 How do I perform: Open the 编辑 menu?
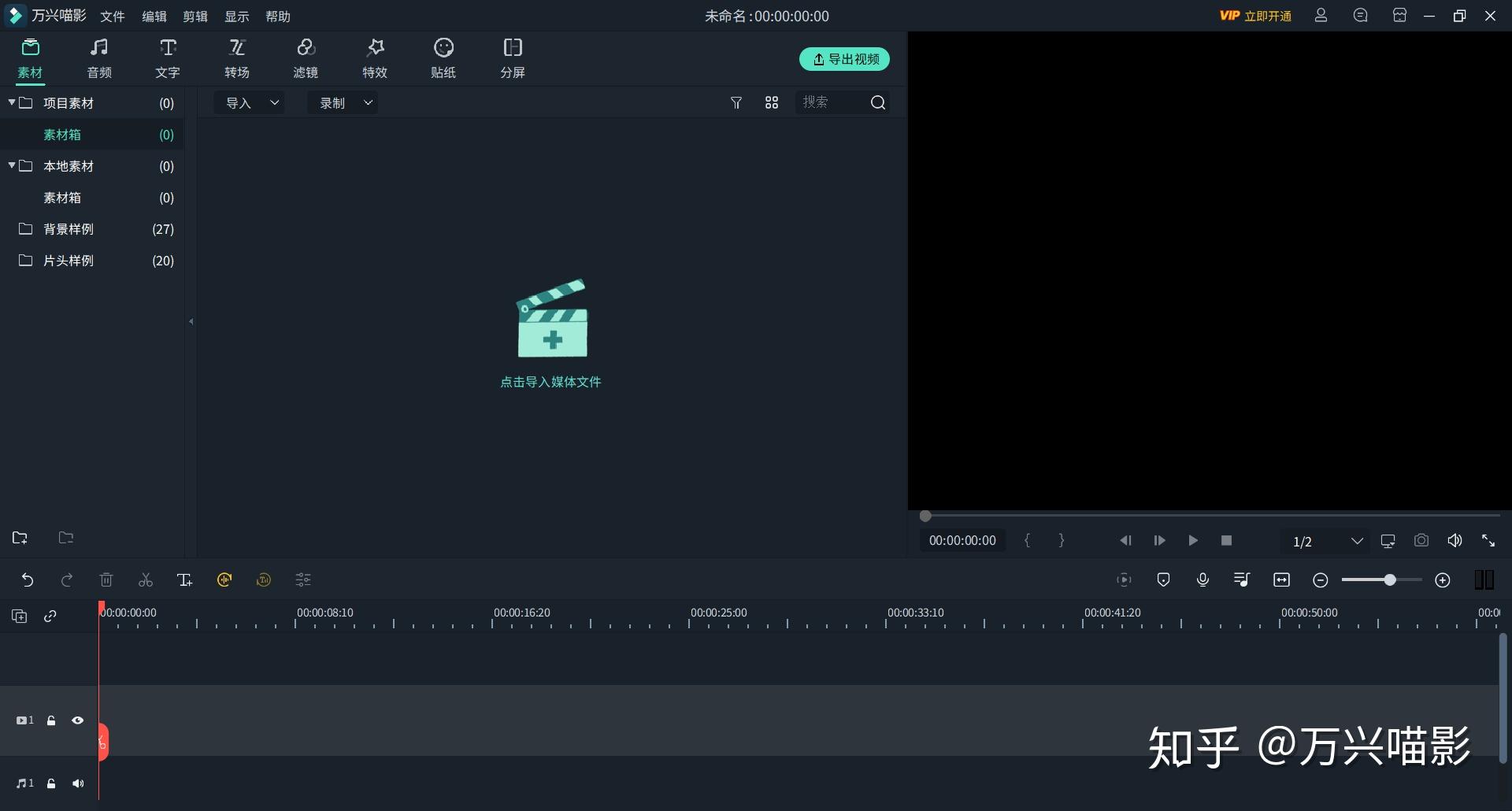154,17
